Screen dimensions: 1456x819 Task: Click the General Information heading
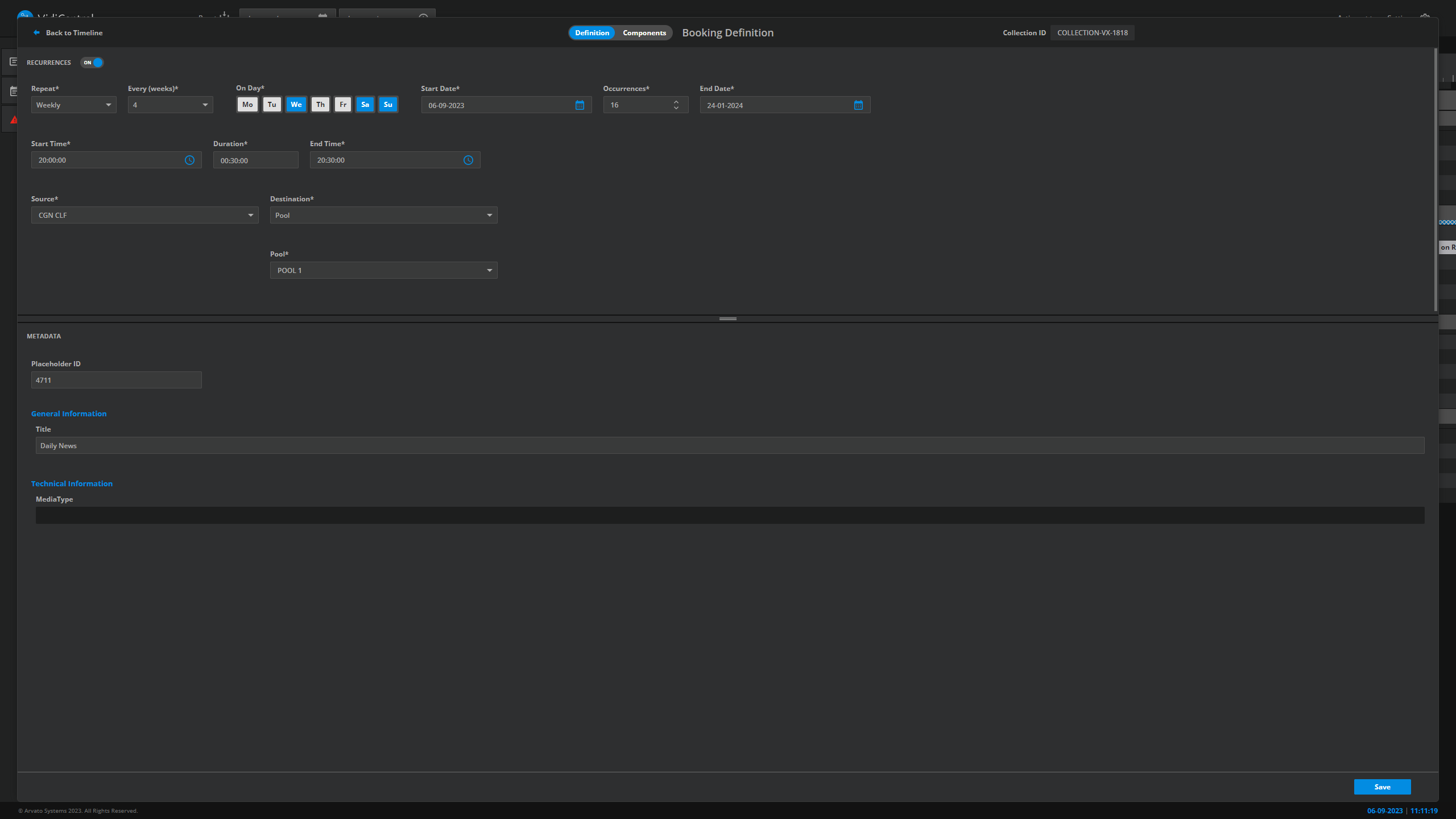69,413
